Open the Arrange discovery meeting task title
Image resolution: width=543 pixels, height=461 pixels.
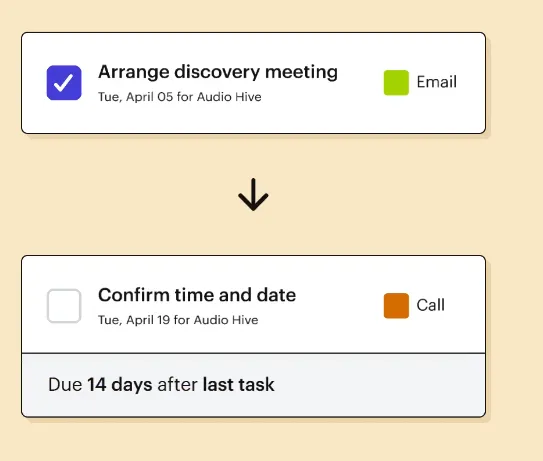218,72
